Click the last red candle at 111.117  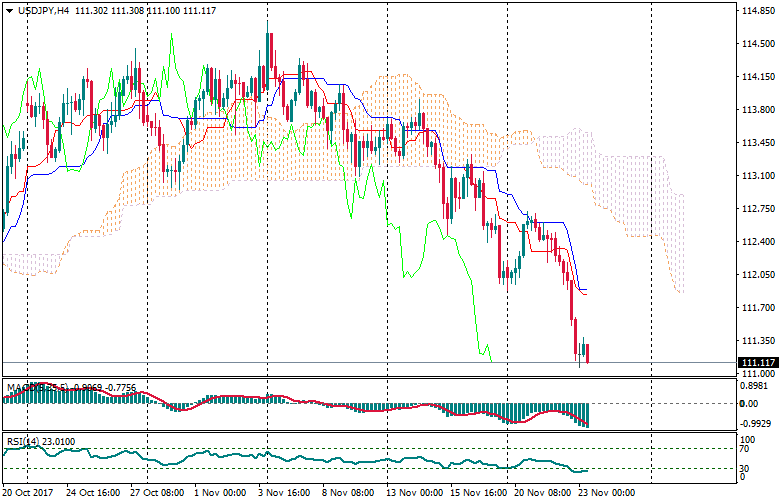(588, 354)
